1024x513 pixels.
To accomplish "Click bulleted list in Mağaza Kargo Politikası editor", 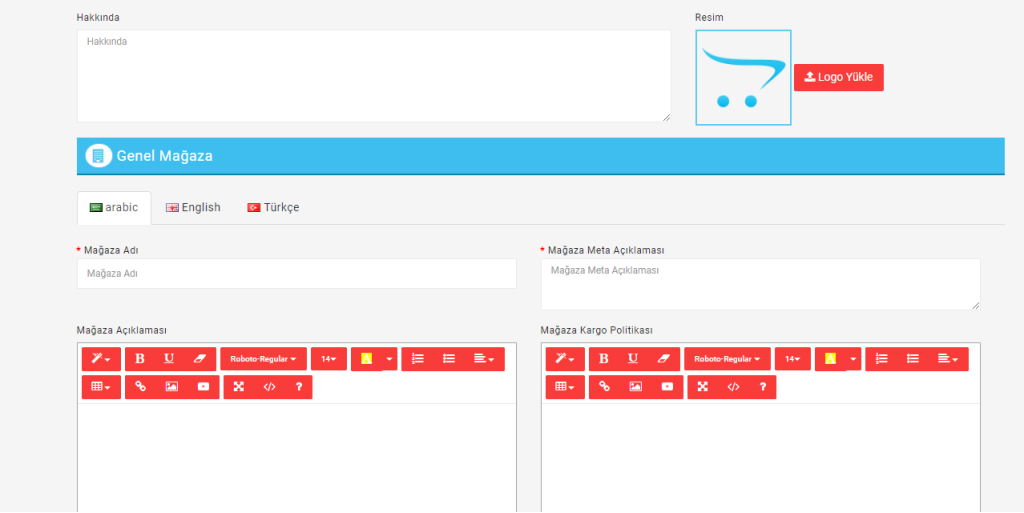I will (913, 359).
